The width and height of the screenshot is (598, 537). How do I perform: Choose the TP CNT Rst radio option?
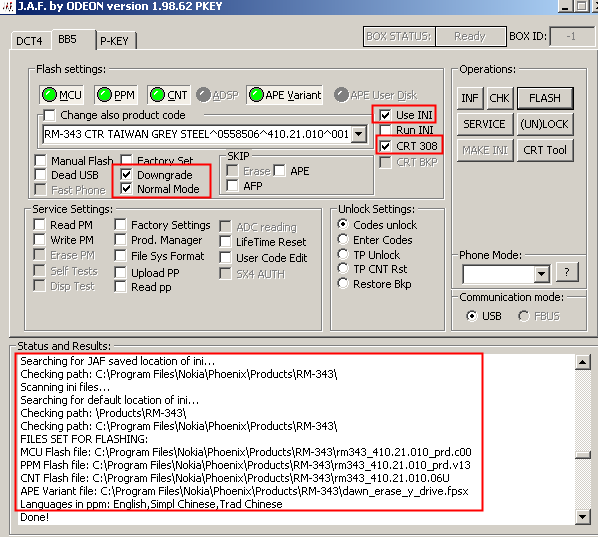tap(343, 268)
